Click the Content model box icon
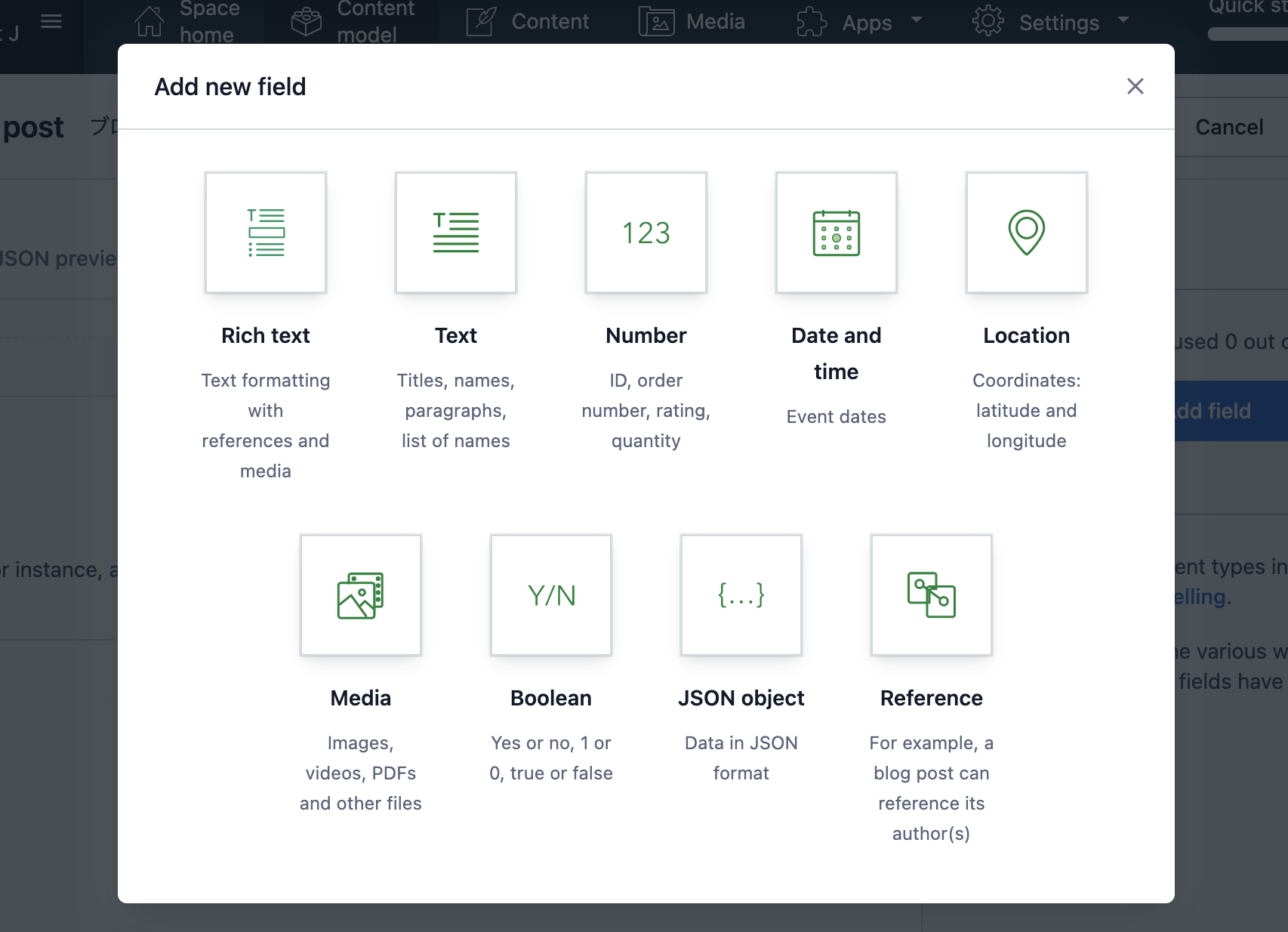 click(307, 21)
